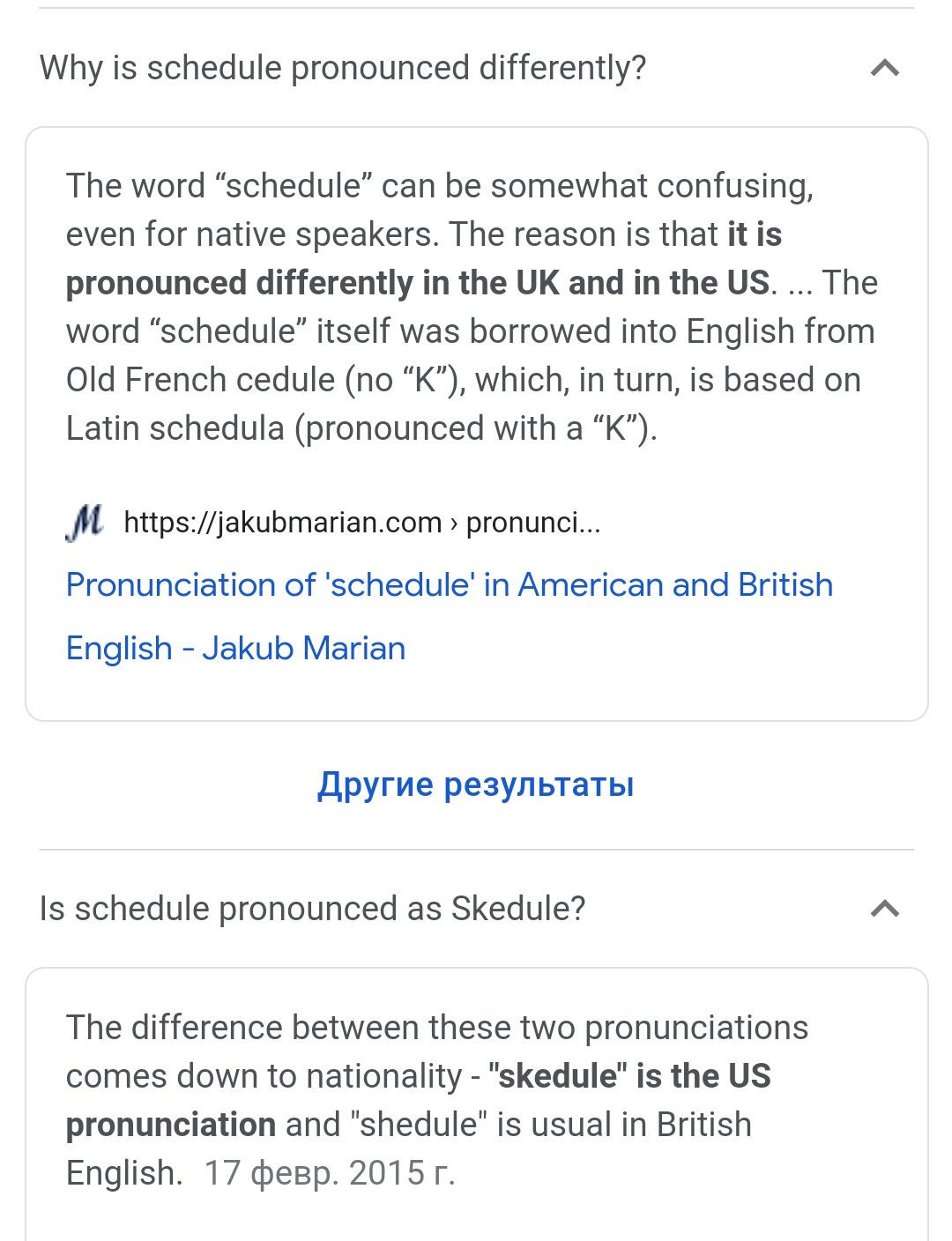
Task: Click the "pronunci..." breadcrumb segment
Action: 532,523
